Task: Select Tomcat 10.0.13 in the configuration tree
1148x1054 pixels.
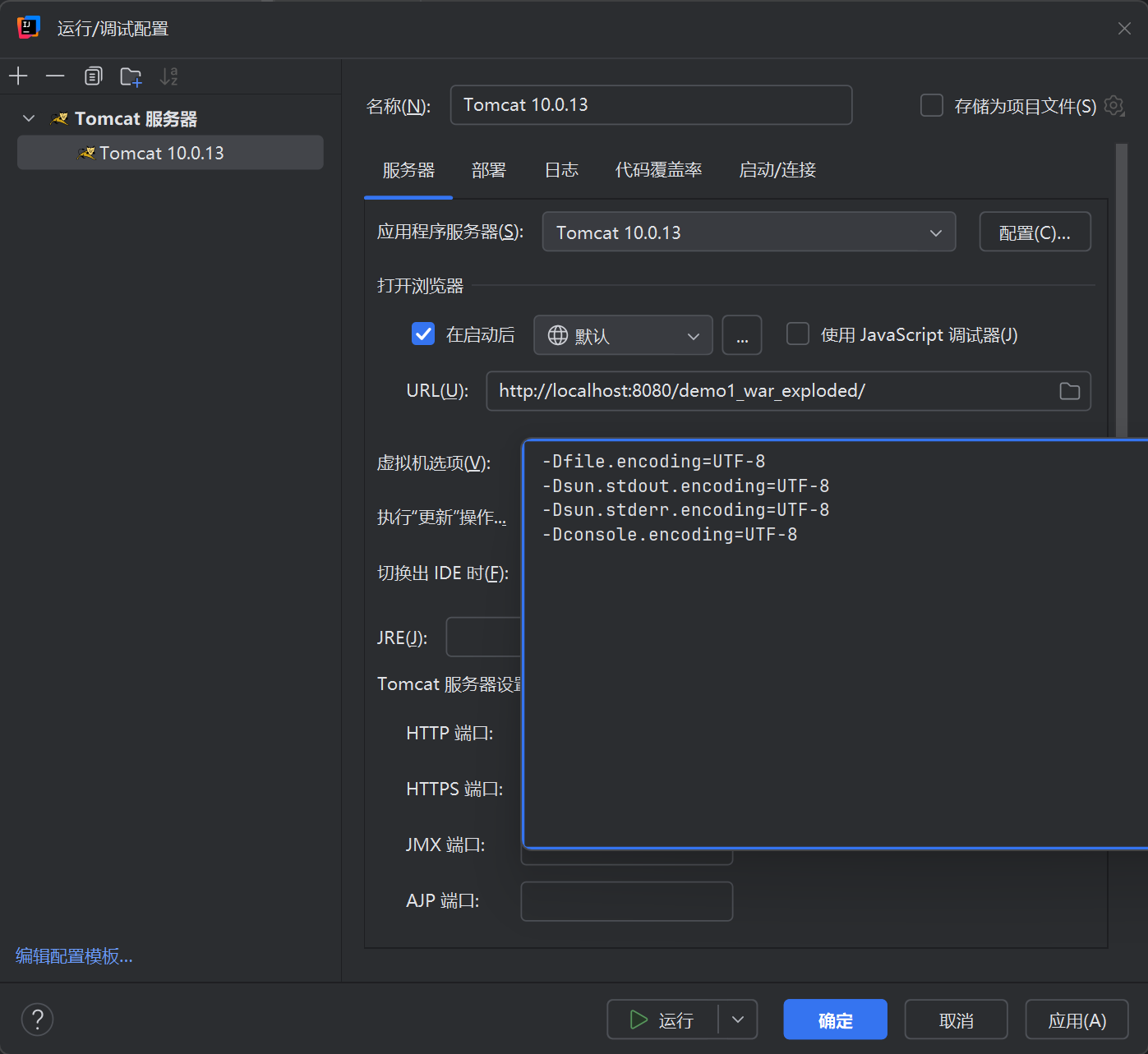Action: pyautogui.click(x=170, y=153)
